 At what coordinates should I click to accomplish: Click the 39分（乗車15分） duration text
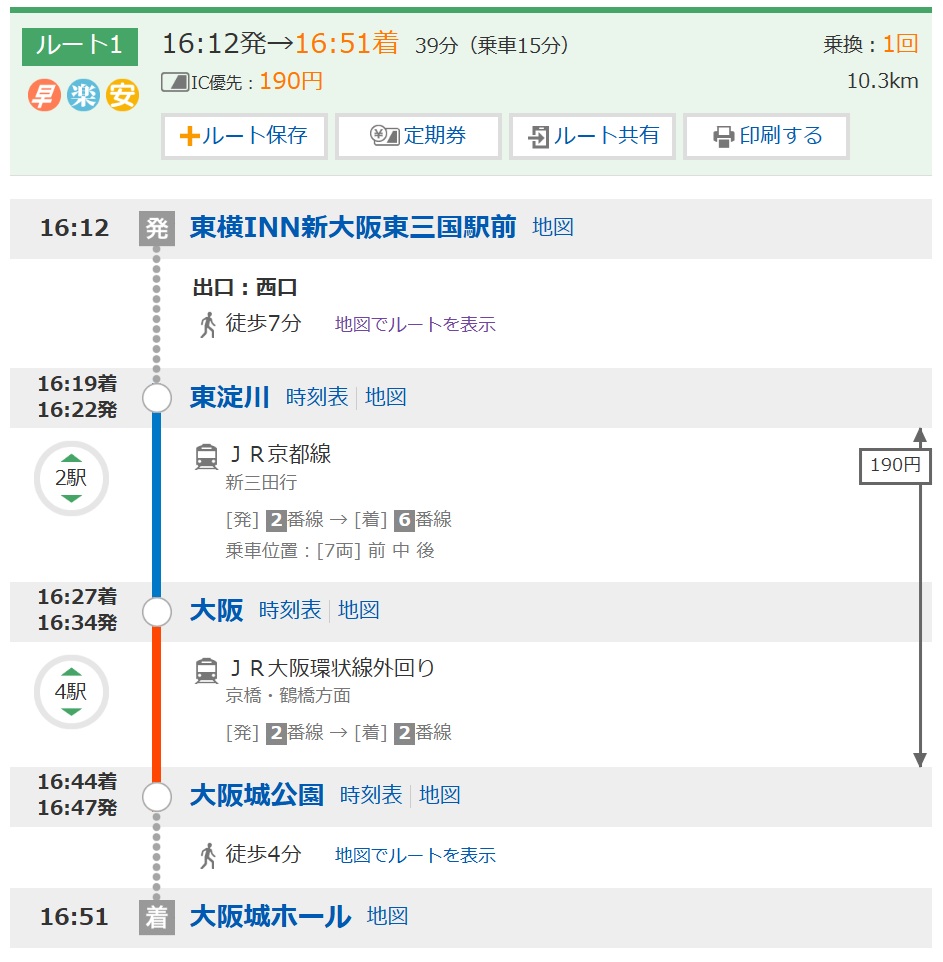492,45
